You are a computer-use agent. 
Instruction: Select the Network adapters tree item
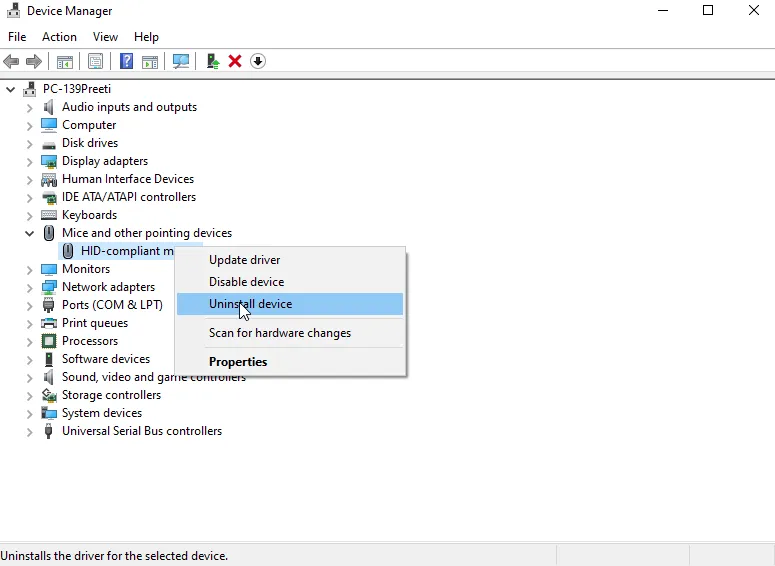[108, 287]
